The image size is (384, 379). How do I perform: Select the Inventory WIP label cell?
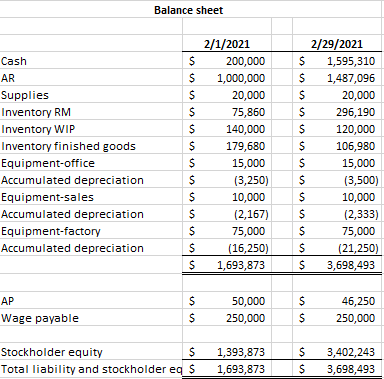pyautogui.click(x=38, y=129)
